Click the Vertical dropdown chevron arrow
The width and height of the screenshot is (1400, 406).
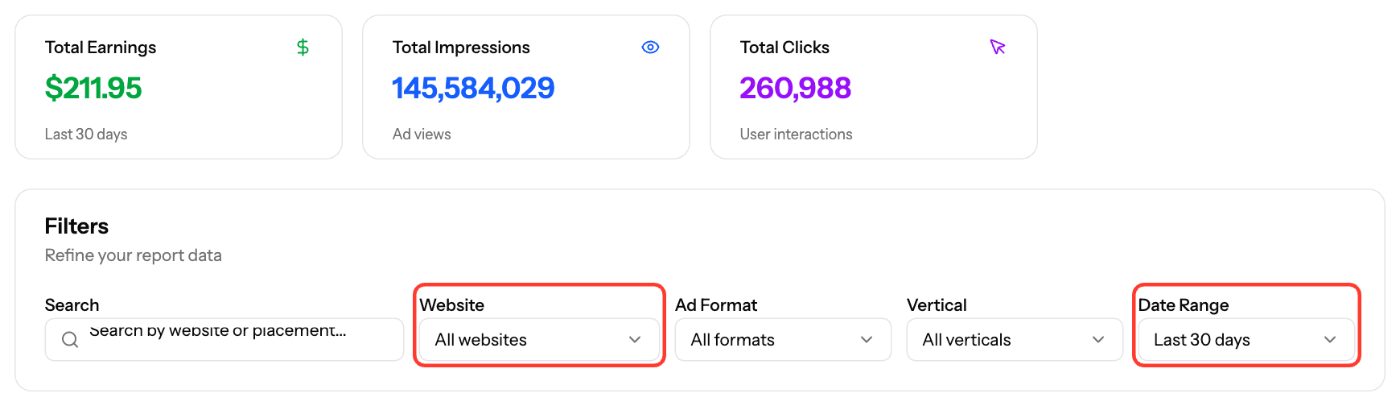coord(1099,340)
